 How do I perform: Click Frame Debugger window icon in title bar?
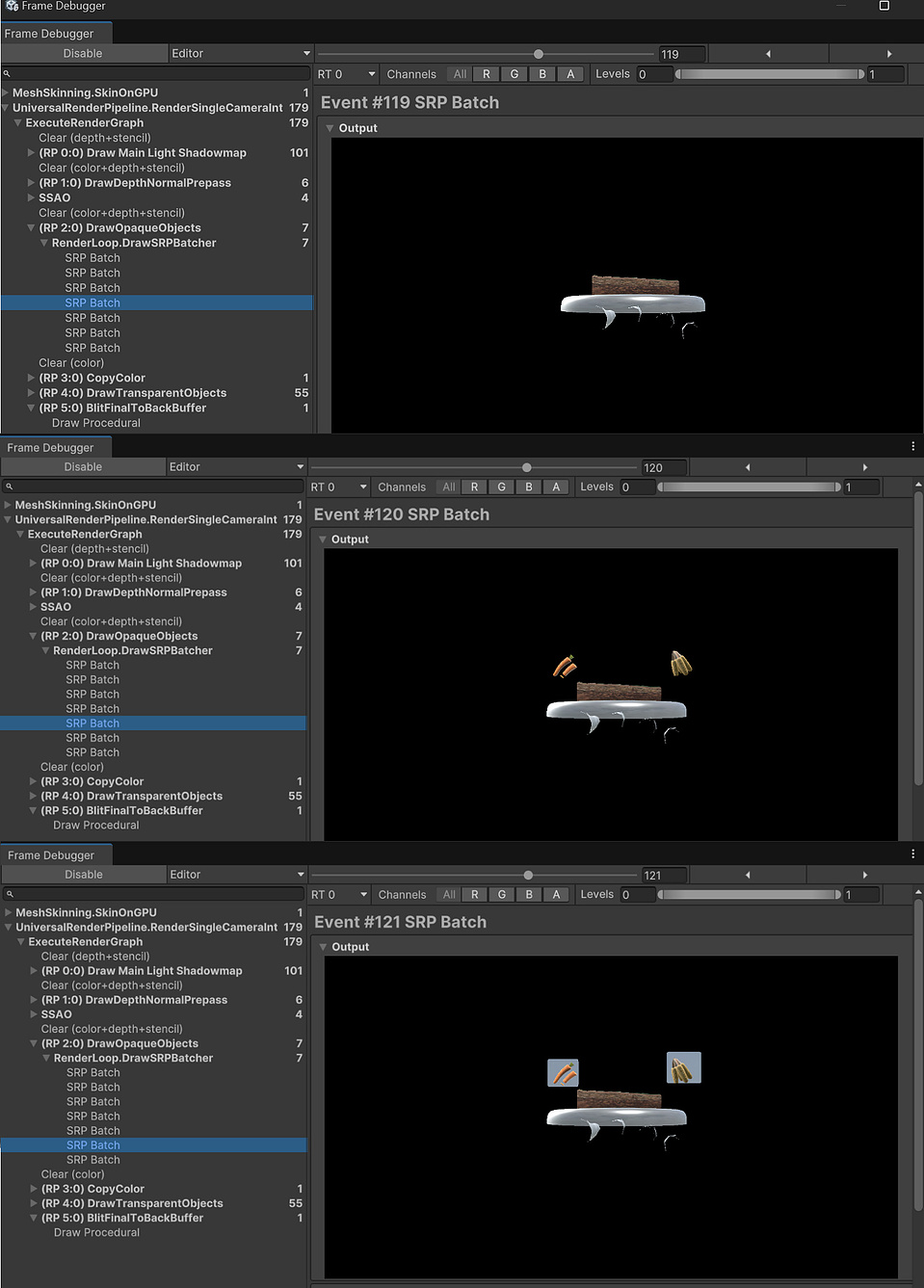click(12, 6)
